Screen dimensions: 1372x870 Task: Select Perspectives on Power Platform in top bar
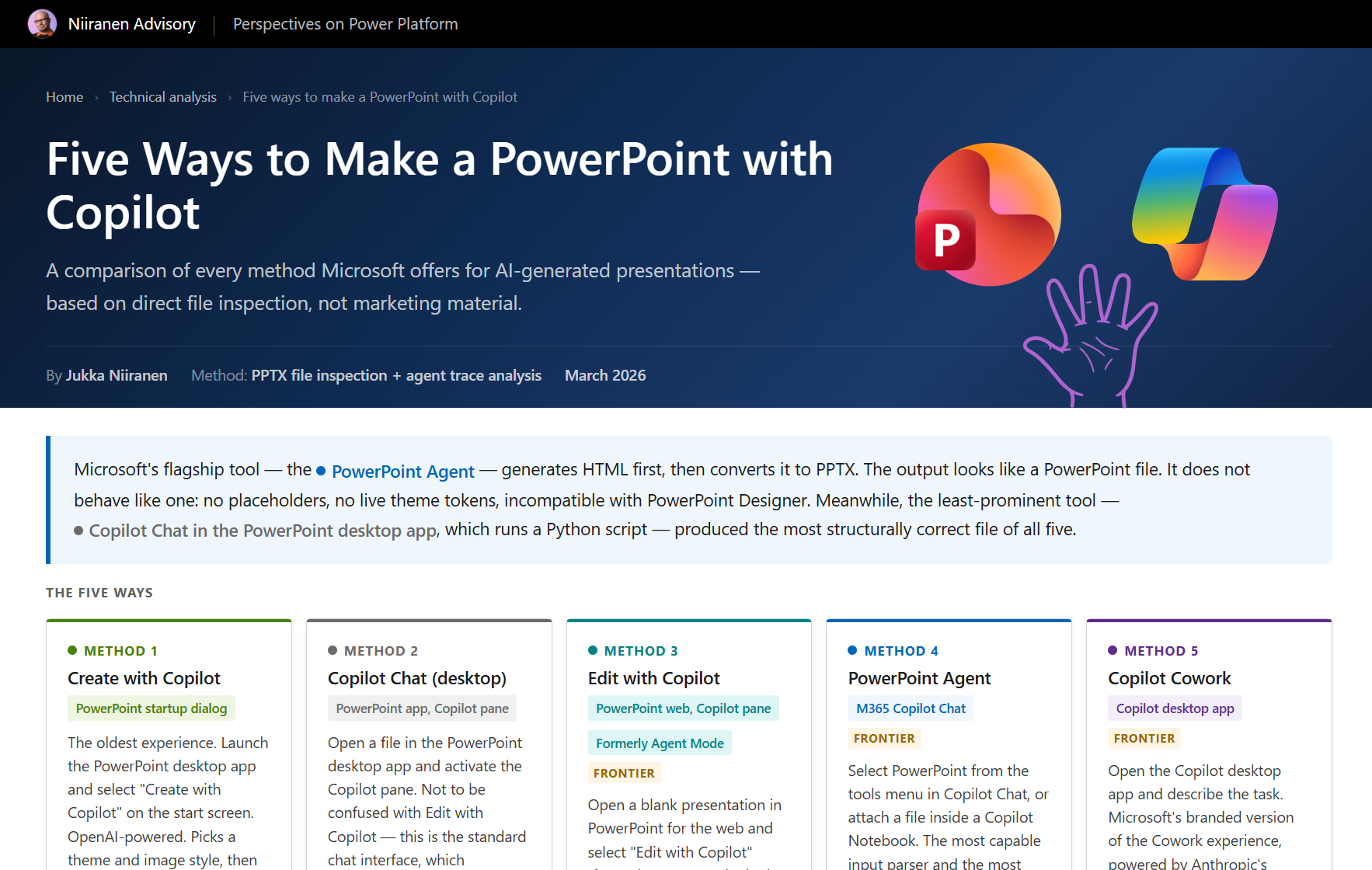pyautogui.click(x=345, y=24)
